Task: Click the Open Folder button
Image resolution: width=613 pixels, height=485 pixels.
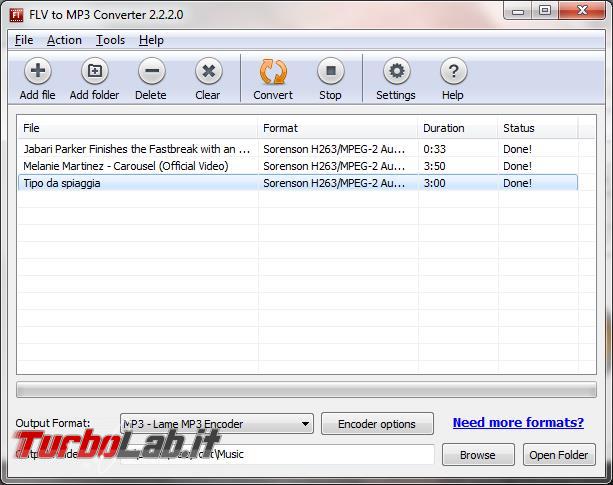Action: 559,455
